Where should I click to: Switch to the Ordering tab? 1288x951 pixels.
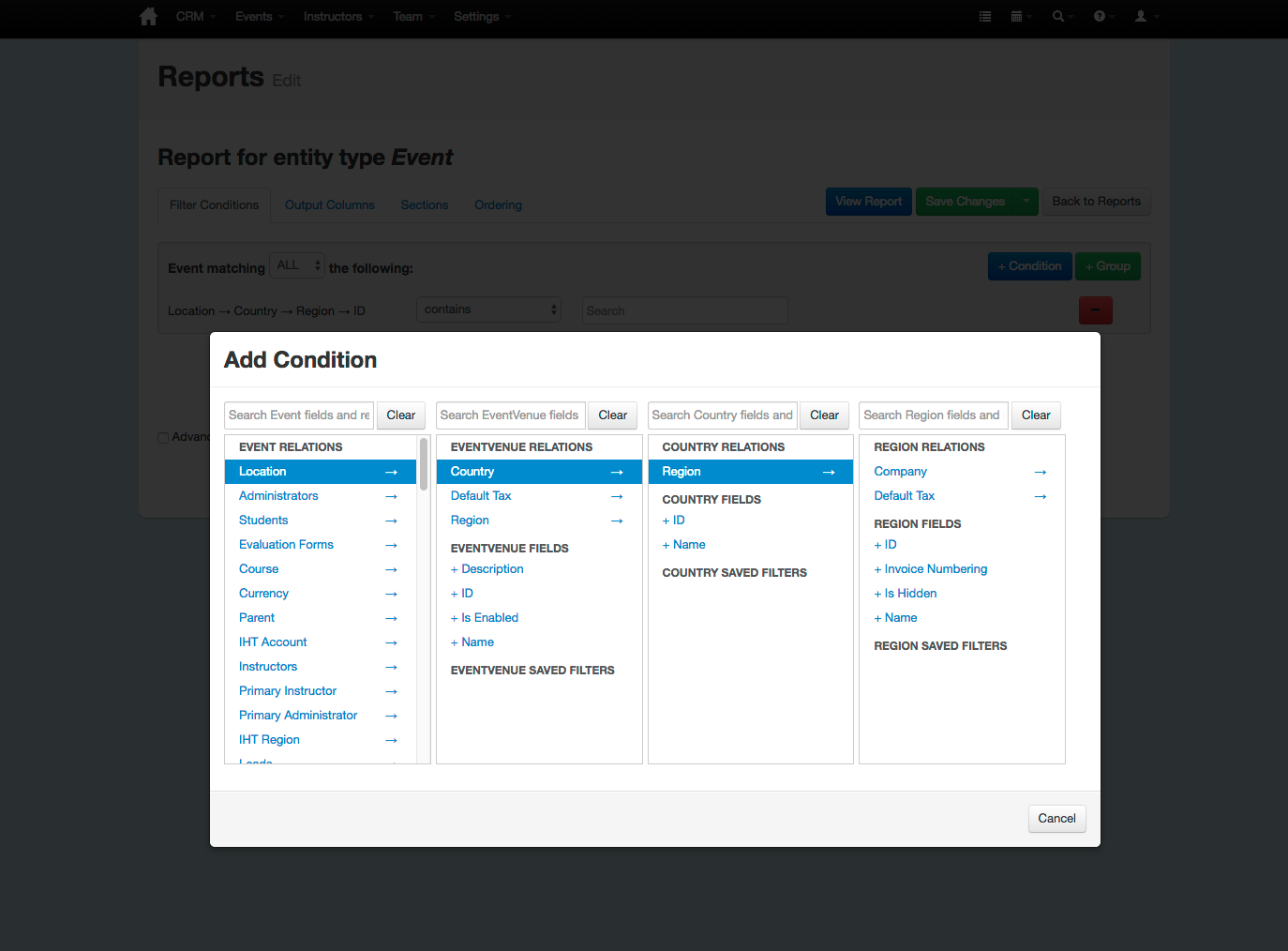click(498, 205)
